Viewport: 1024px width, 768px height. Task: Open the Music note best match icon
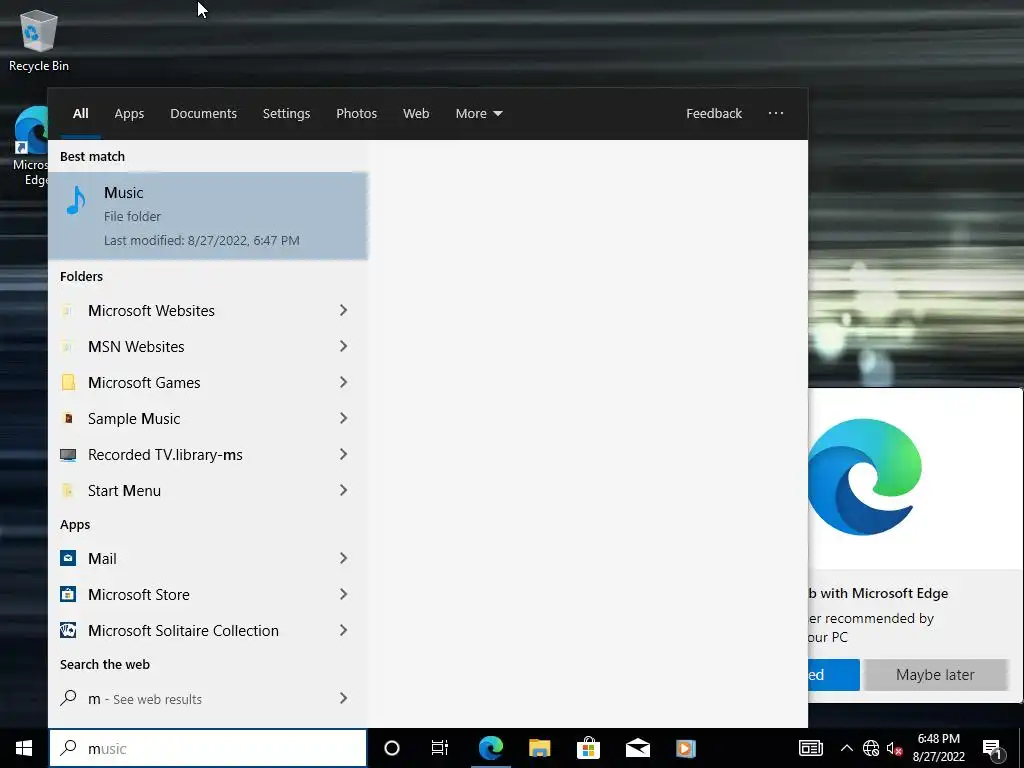[x=76, y=200]
